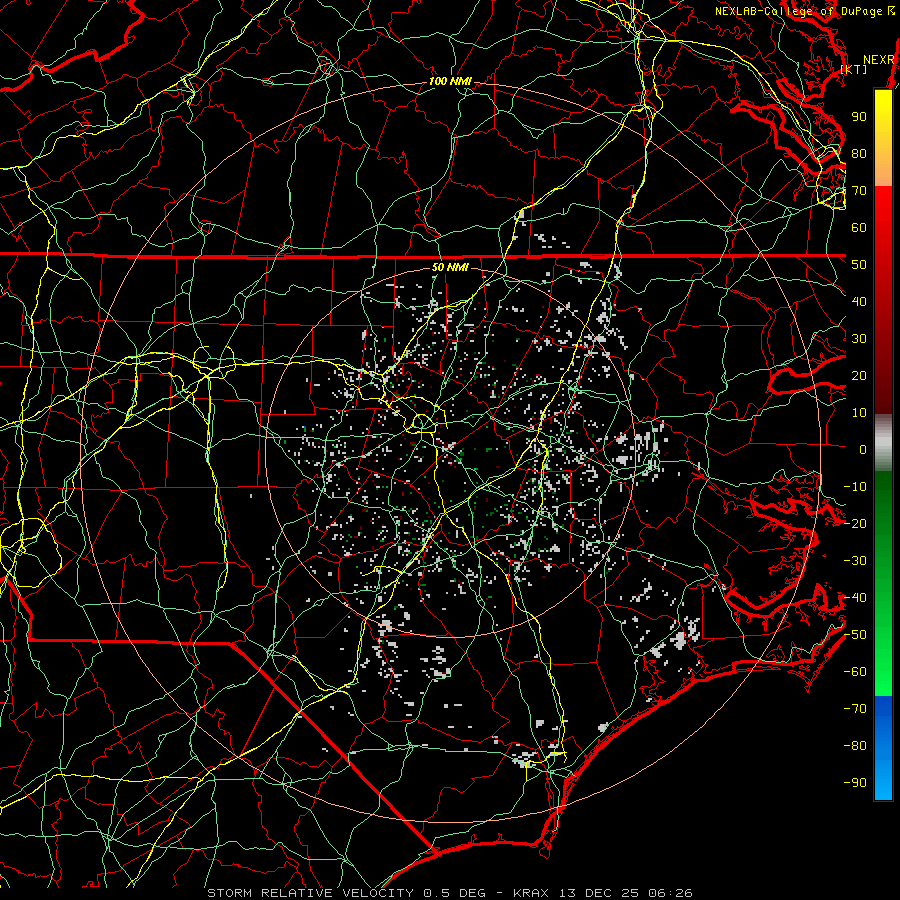Click the 90 value on the velocity scale
Viewport: 900px width, 900px height.
[x=859, y=117]
